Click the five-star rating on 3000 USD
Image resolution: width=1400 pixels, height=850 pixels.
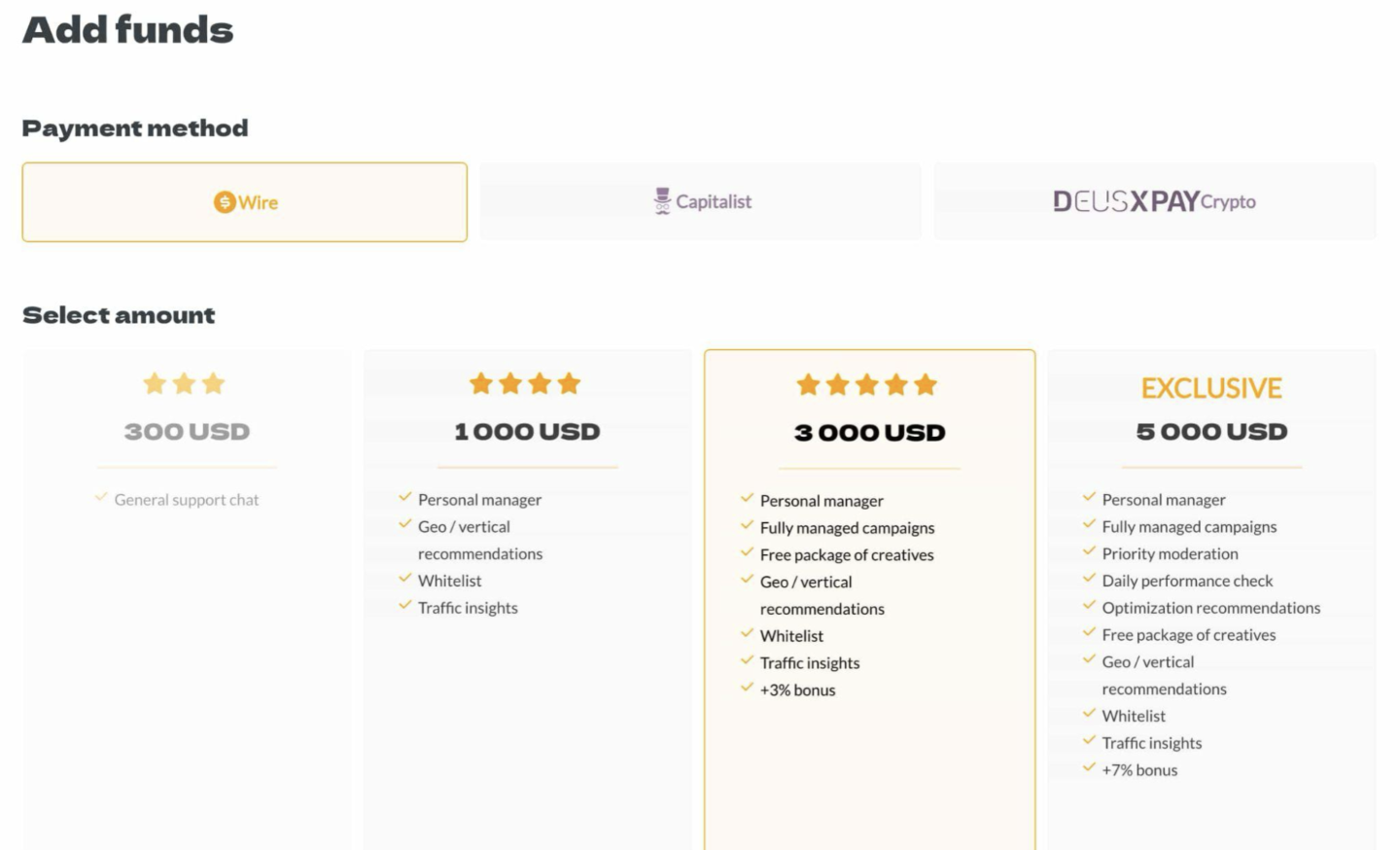867,385
